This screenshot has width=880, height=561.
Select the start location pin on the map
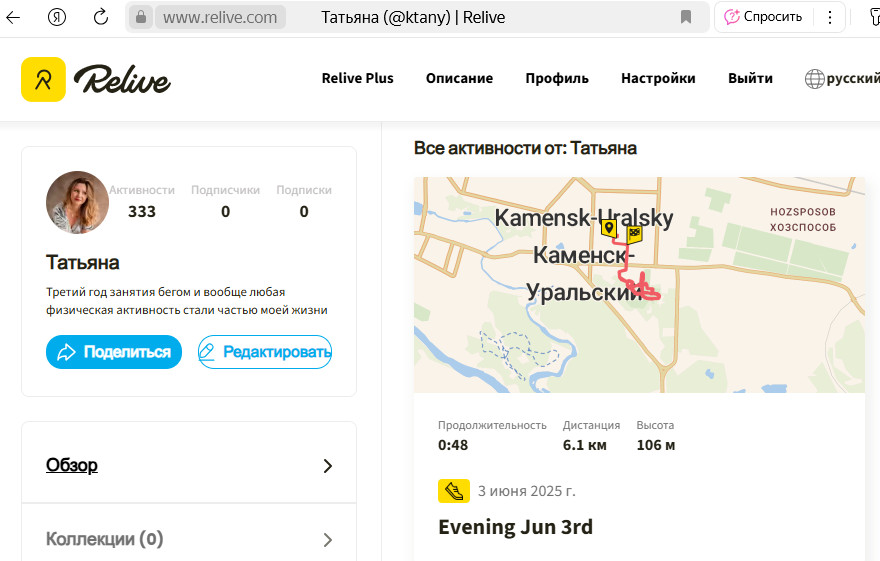(608, 228)
